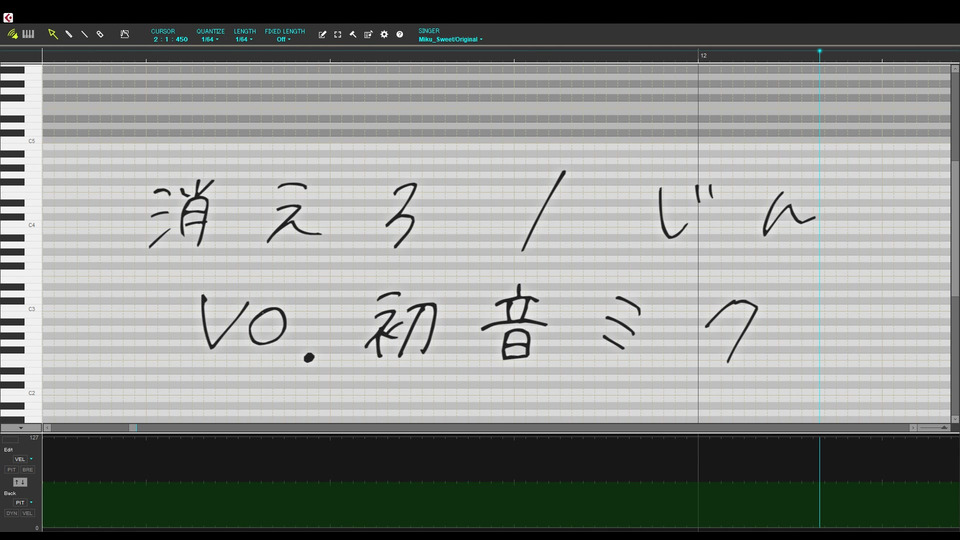
Task: Click the hammer tool icon
Action: pos(353,34)
